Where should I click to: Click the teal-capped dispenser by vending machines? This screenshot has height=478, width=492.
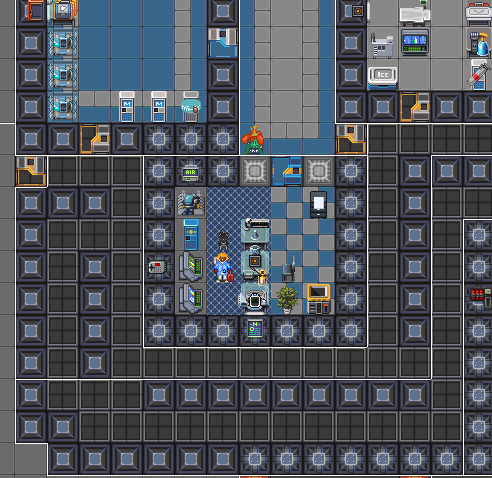[x=191, y=106]
